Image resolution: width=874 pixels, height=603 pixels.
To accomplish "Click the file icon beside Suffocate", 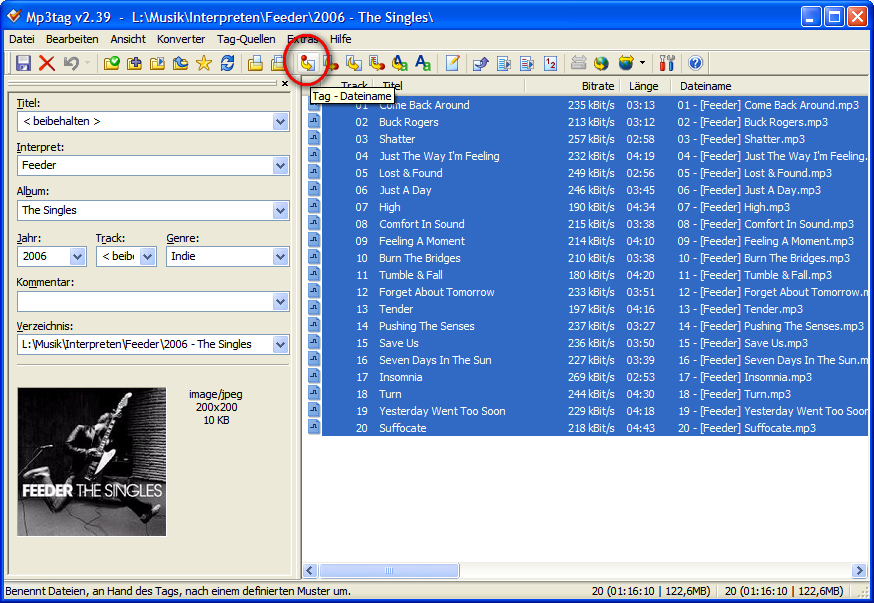I will pyautogui.click(x=314, y=427).
